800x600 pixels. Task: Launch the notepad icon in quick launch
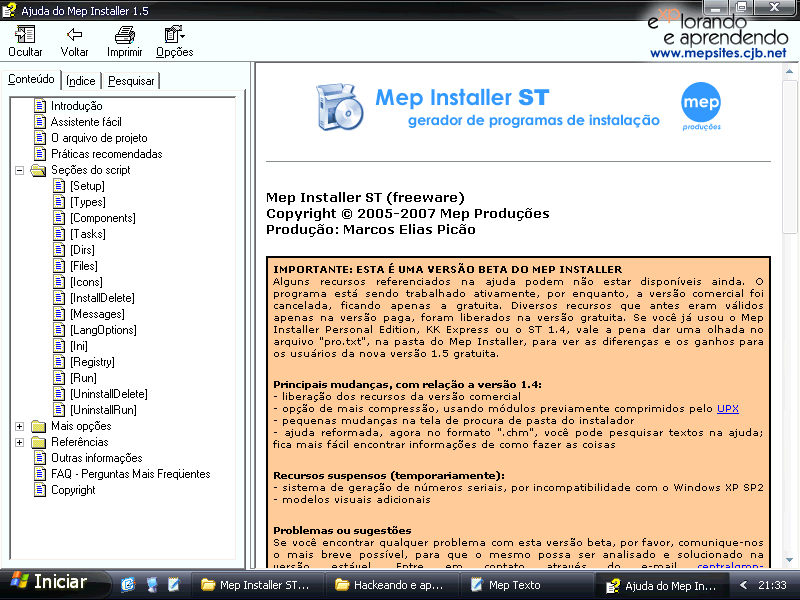(174, 585)
